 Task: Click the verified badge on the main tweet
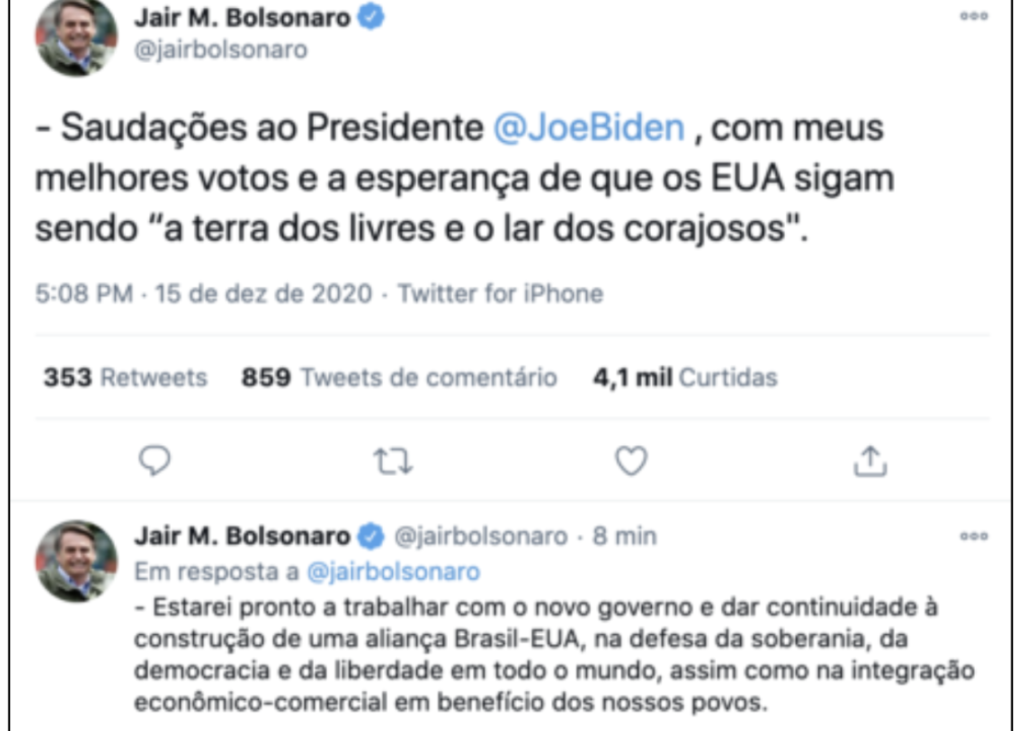click(372, 17)
